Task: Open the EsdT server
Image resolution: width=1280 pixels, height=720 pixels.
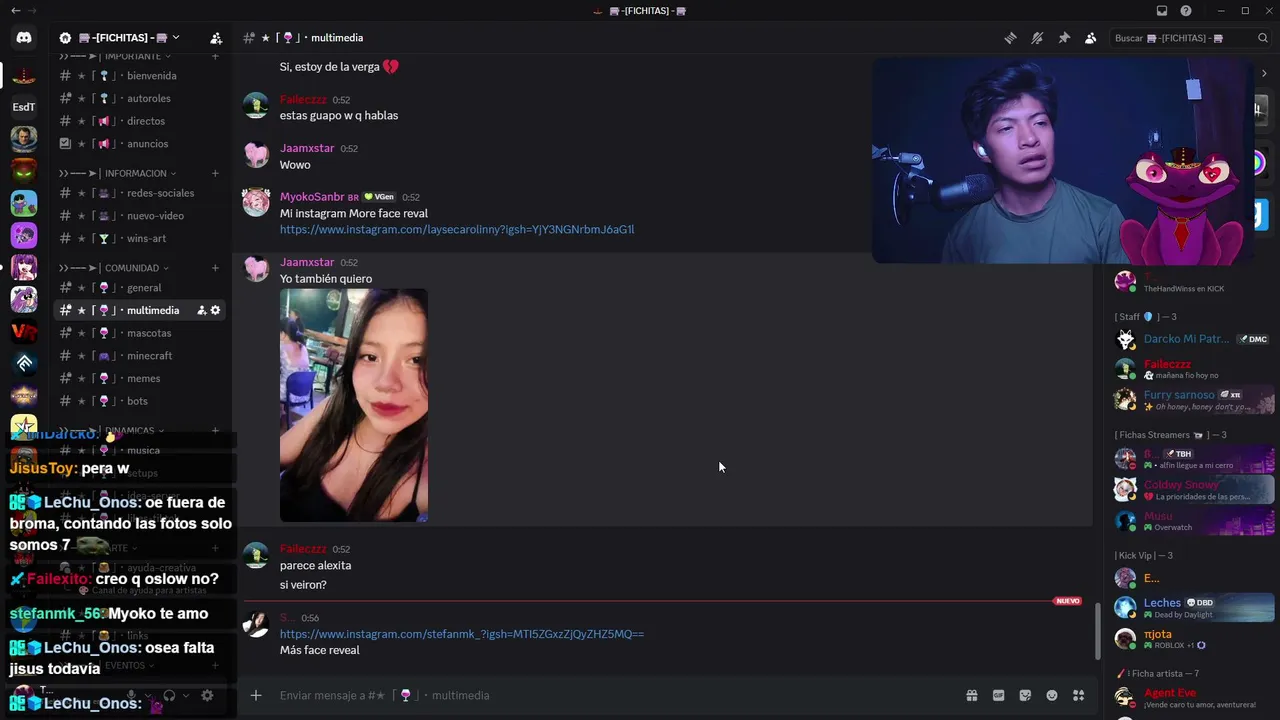Action: pyautogui.click(x=24, y=107)
